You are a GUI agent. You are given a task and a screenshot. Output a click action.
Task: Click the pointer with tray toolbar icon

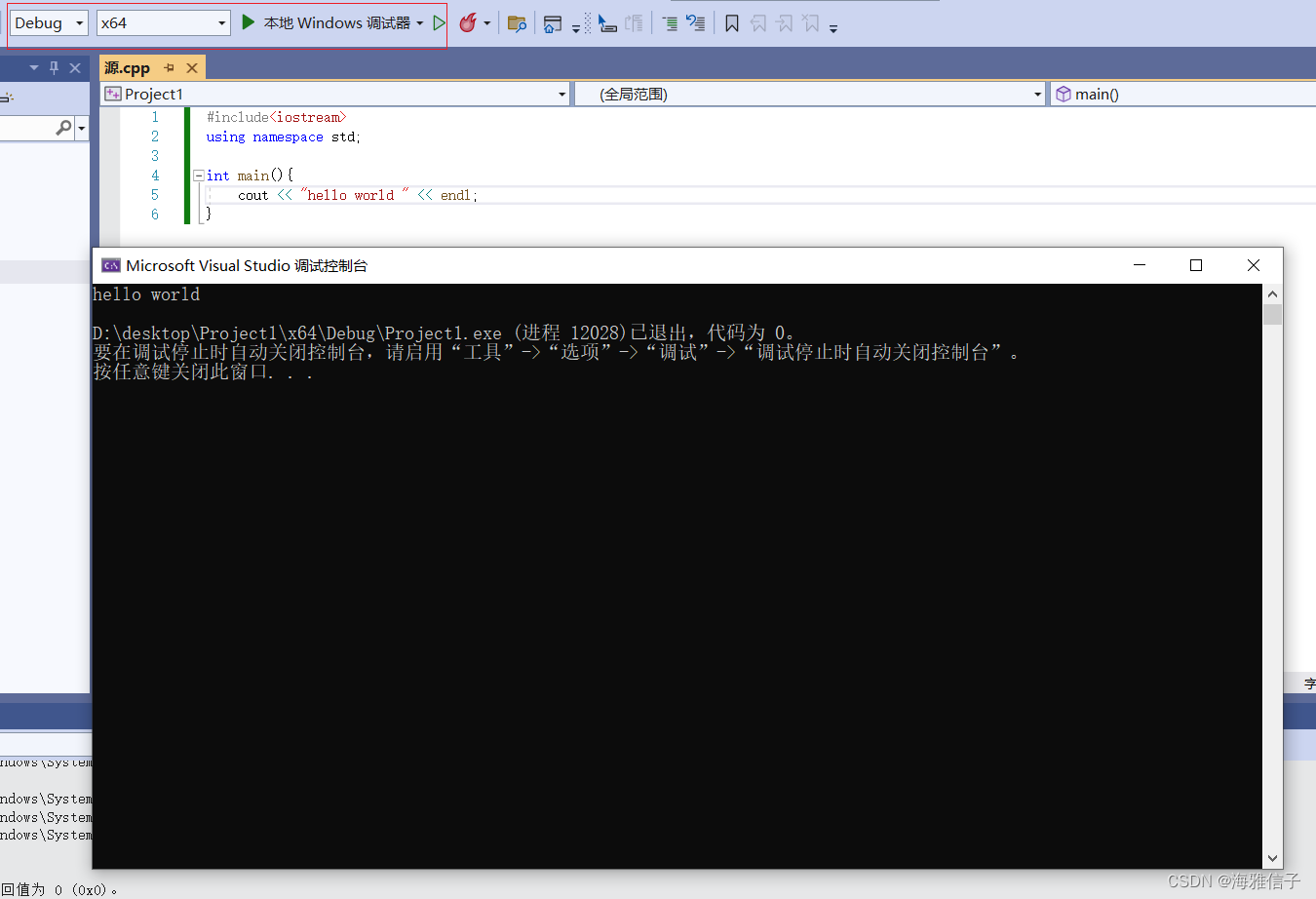(x=607, y=23)
